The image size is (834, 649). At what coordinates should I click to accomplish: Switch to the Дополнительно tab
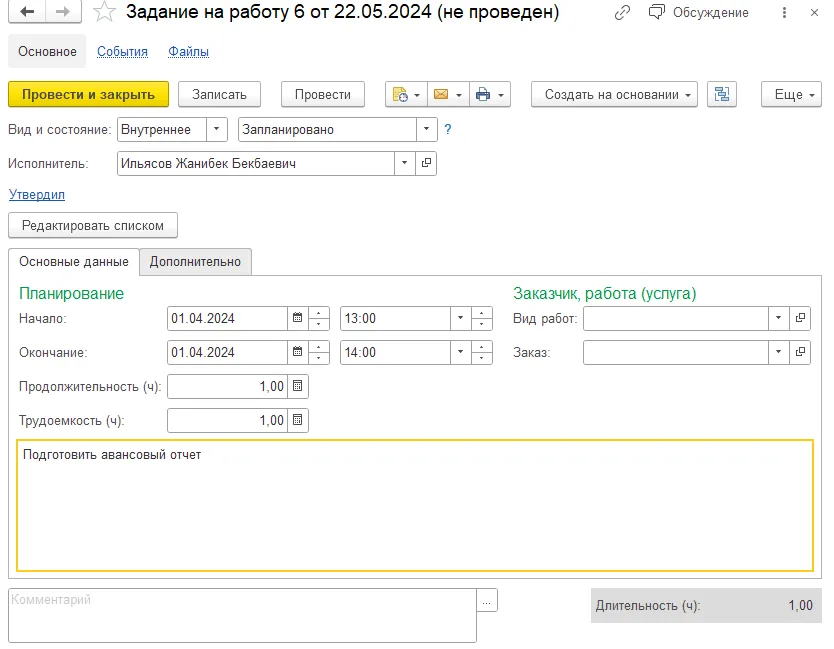(195, 262)
